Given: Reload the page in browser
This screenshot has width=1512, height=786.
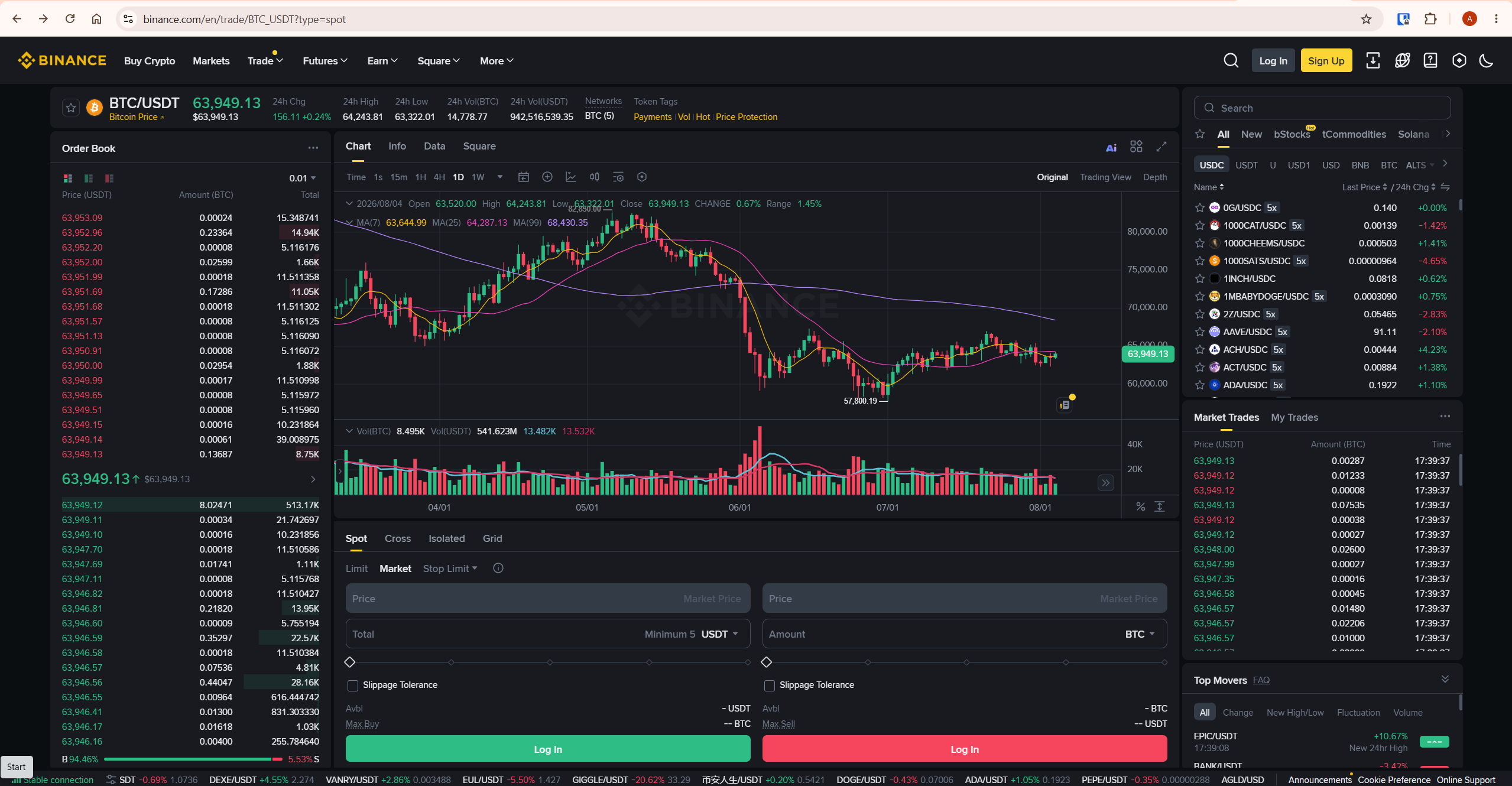Looking at the screenshot, I should click(70, 19).
